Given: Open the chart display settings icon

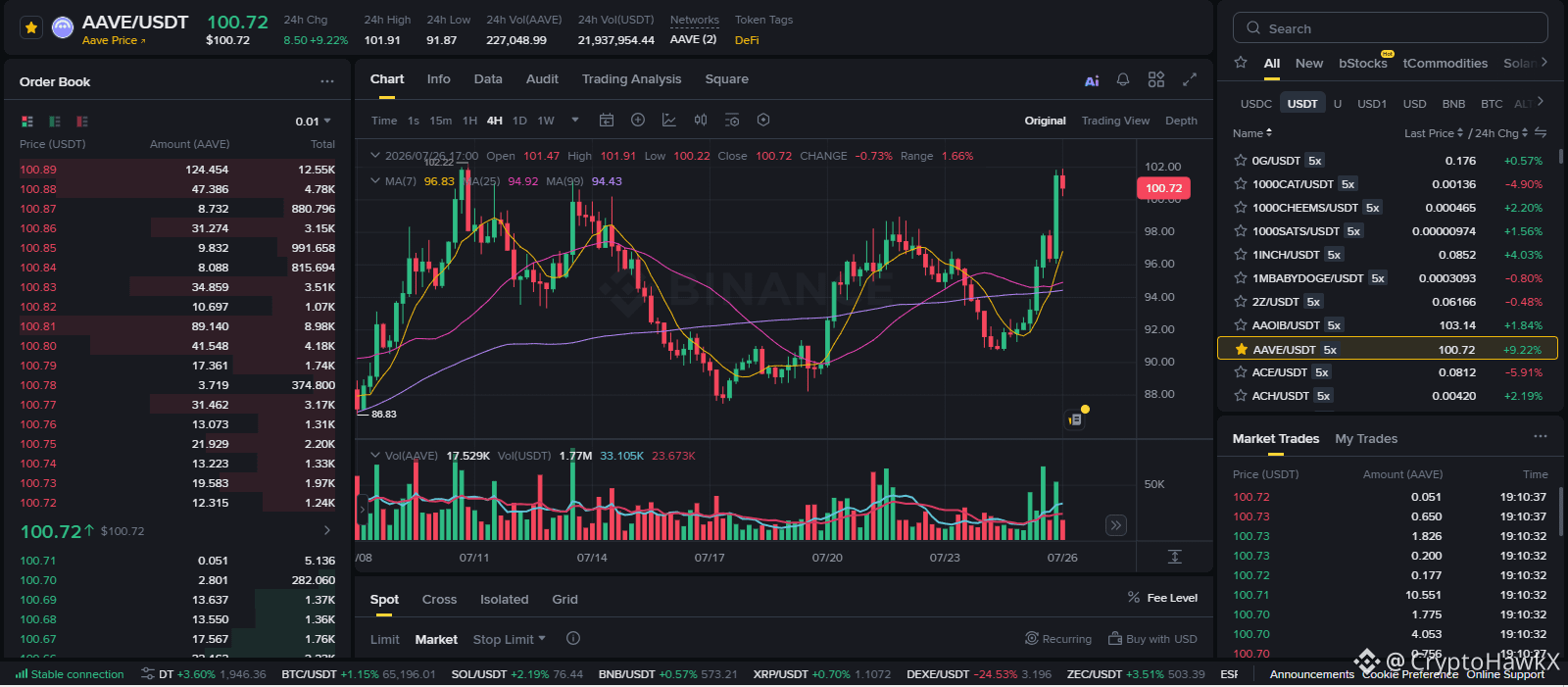Looking at the screenshot, I should point(732,120).
